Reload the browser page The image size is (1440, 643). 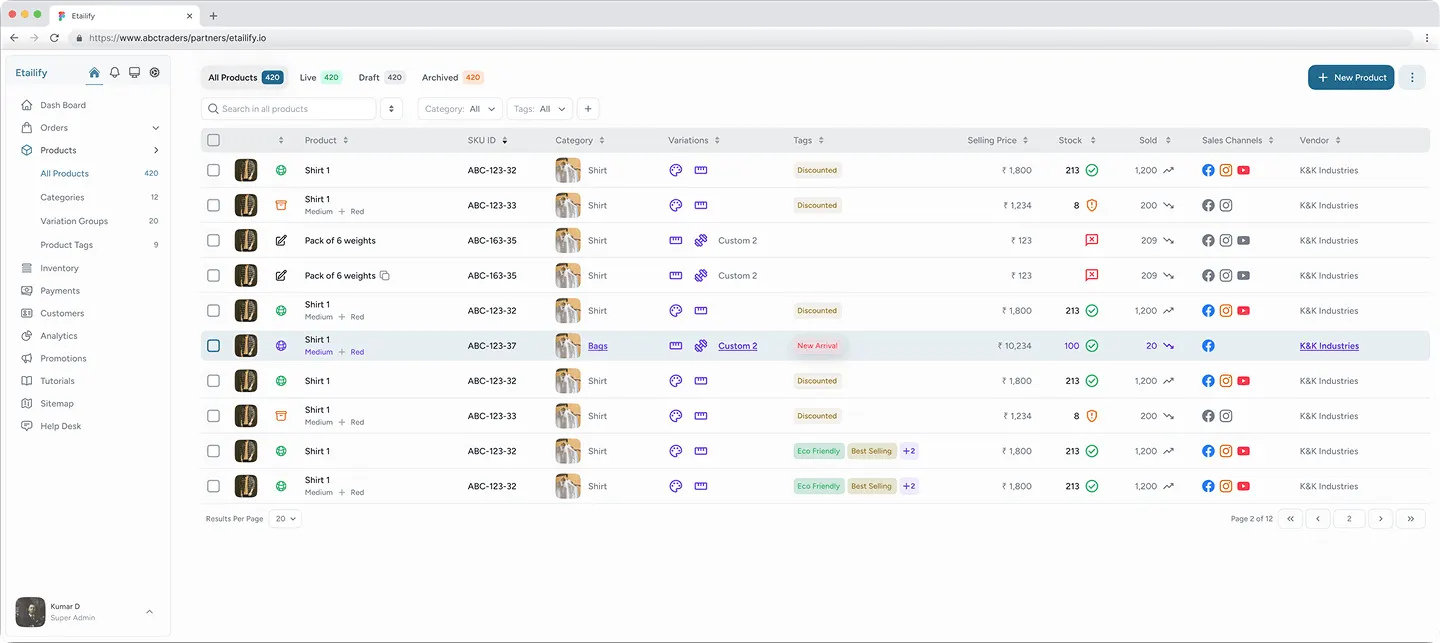[54, 38]
